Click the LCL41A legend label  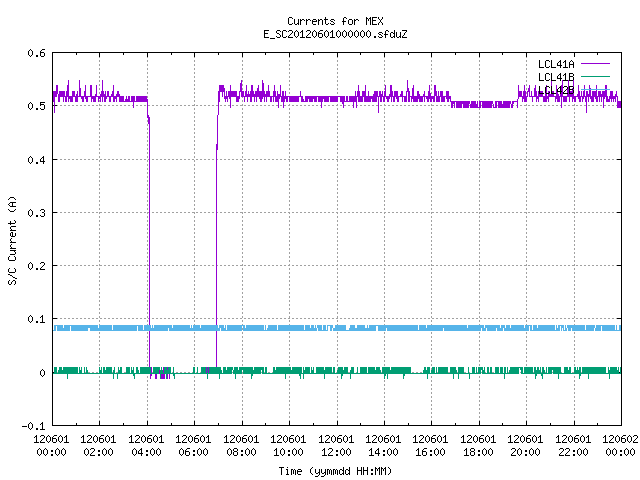pos(556,64)
